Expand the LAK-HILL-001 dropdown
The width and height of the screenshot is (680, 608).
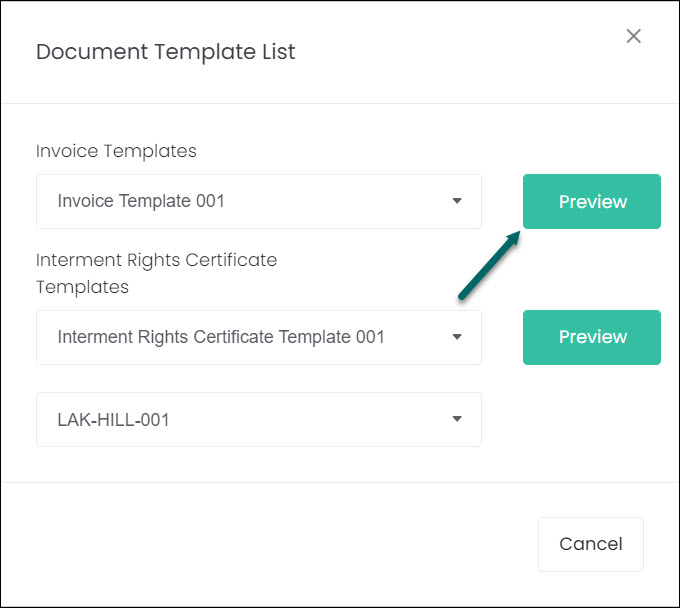(259, 419)
